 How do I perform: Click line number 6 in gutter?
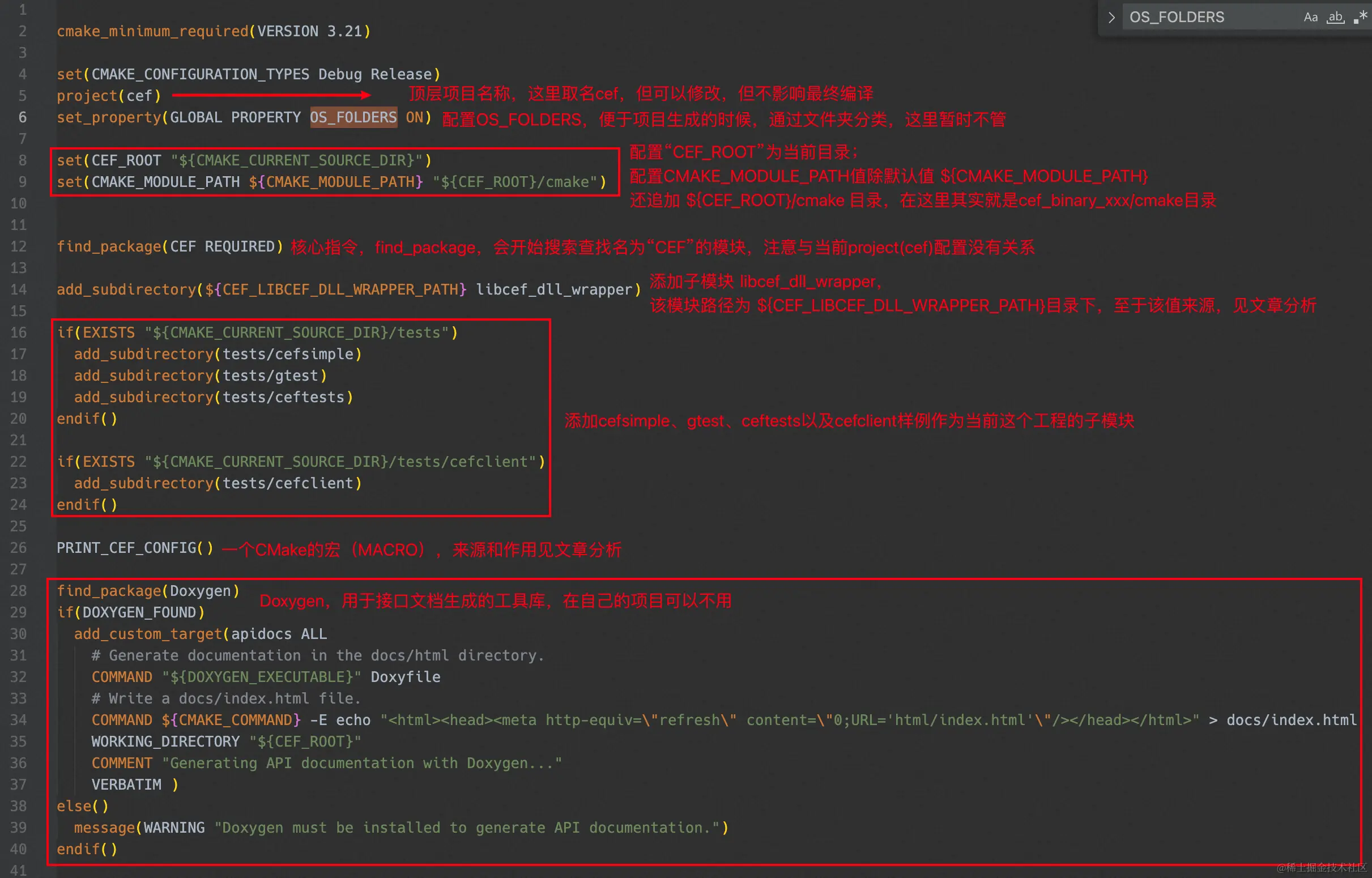tap(22, 117)
